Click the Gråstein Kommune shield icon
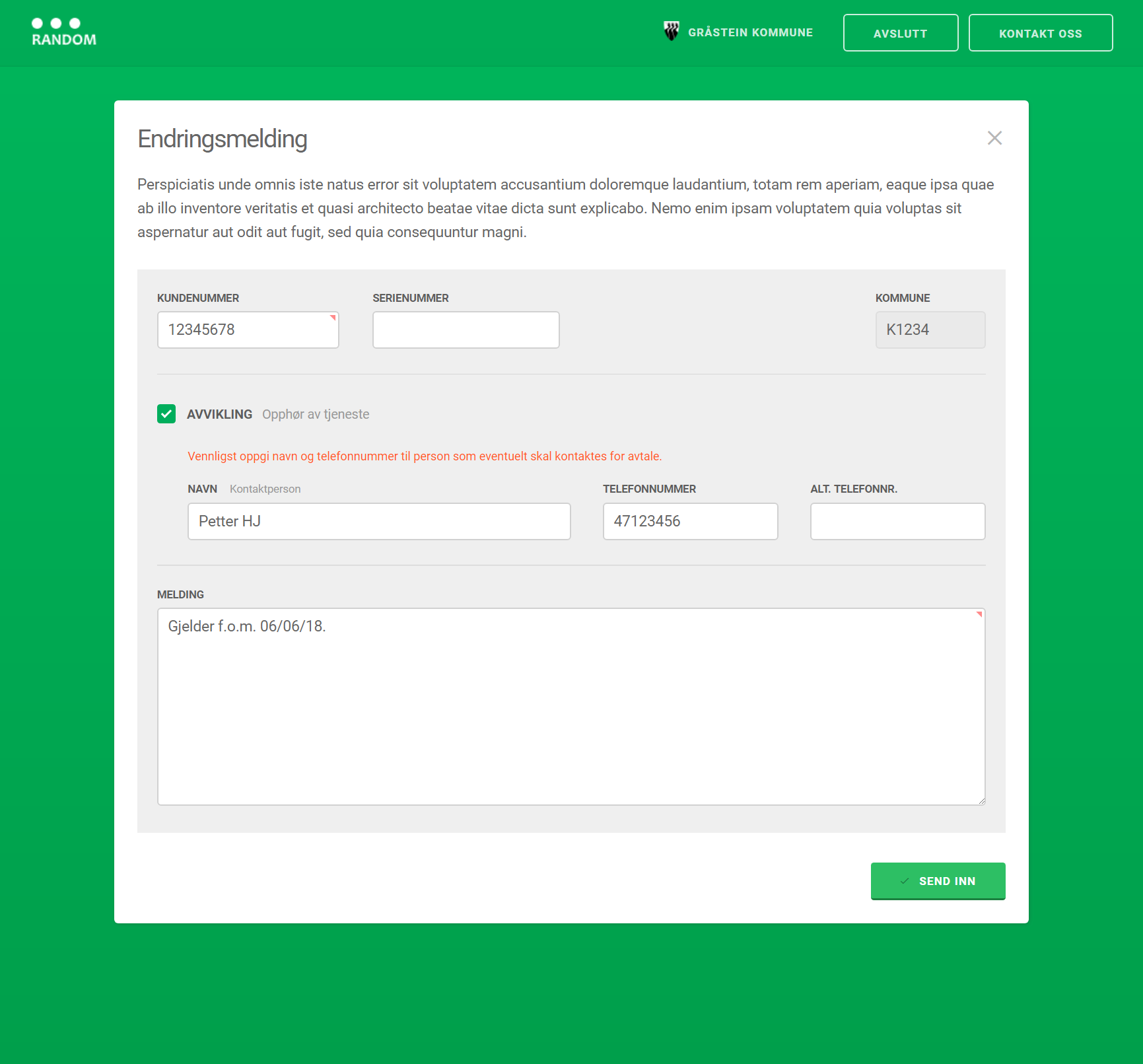This screenshot has height=1064, width=1143. 672,31
